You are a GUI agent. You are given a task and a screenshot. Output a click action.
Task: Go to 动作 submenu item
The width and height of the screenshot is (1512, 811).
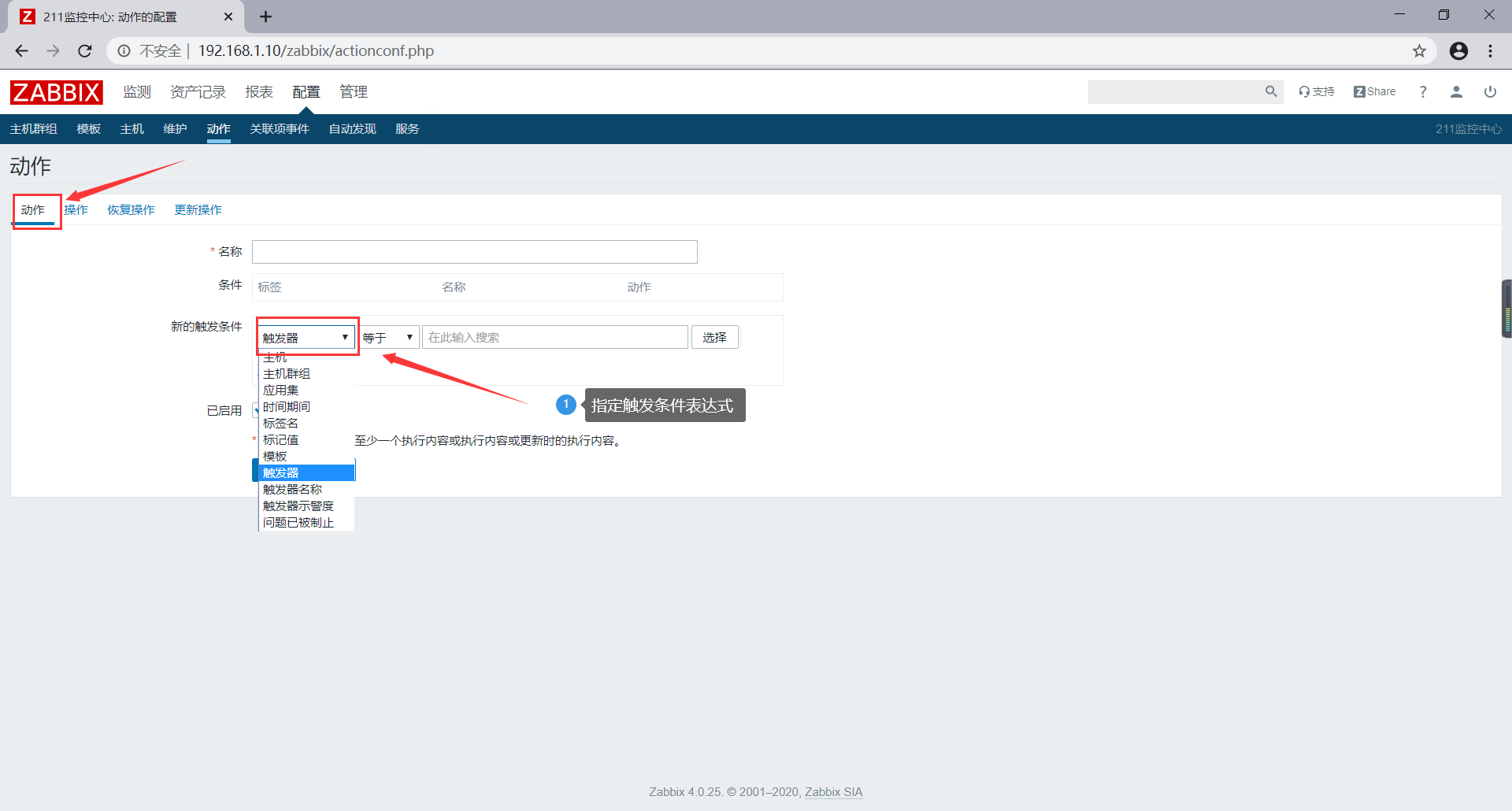[x=218, y=129]
